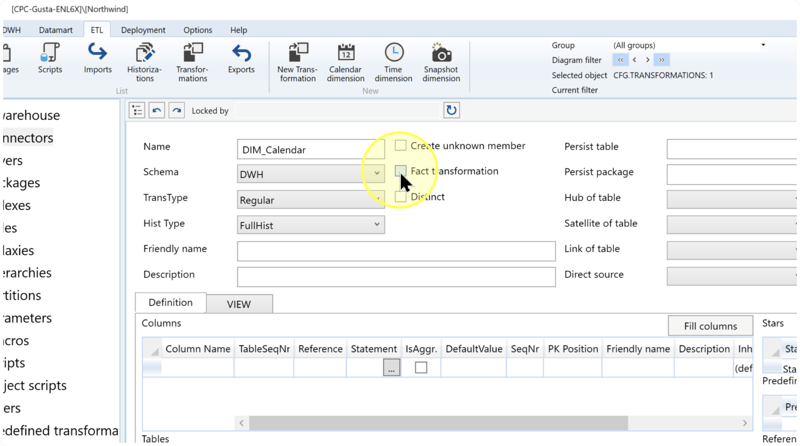
Task: Click the SeqNr column header
Action: tap(525, 349)
